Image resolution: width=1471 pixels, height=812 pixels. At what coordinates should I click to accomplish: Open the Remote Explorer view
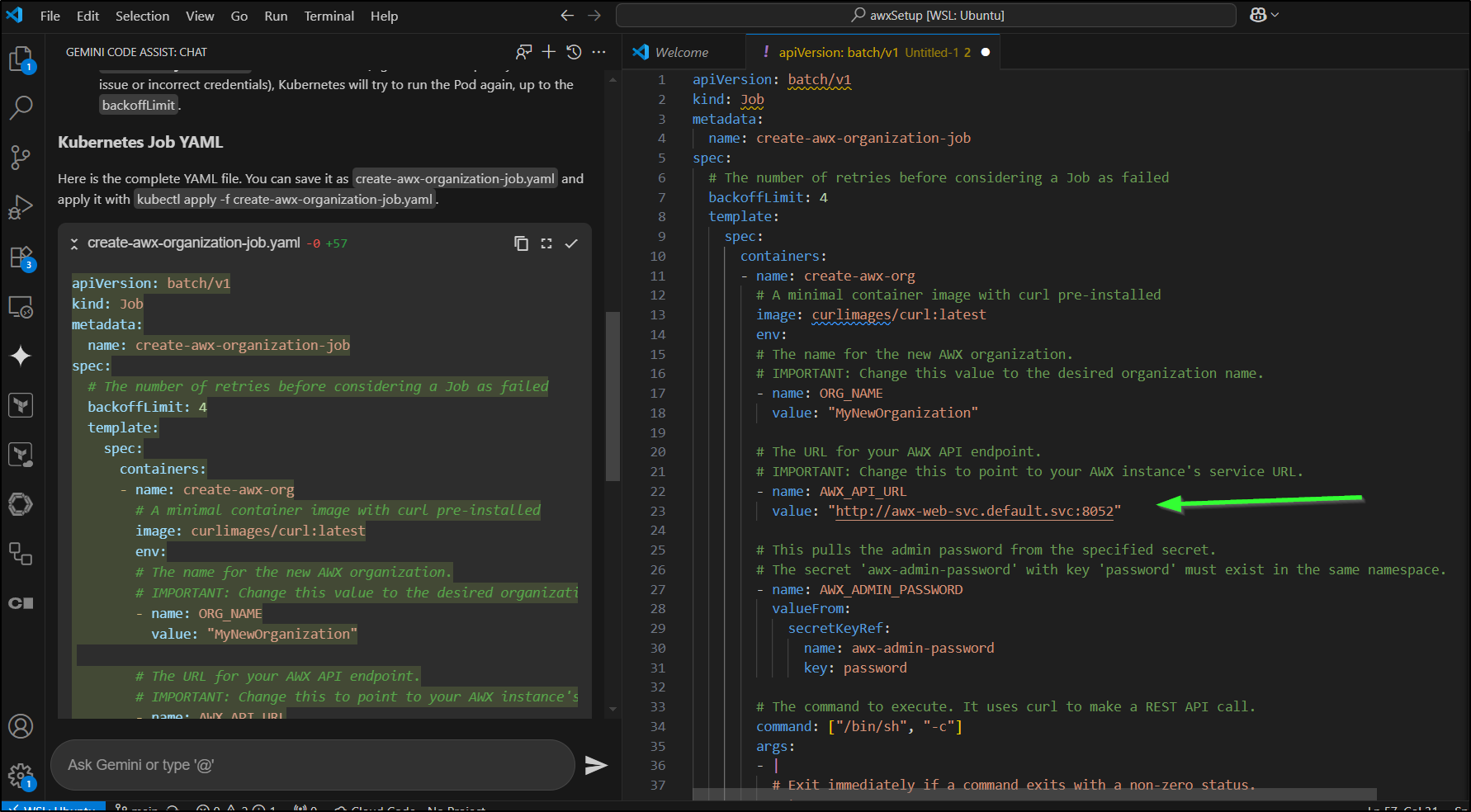pos(21,307)
